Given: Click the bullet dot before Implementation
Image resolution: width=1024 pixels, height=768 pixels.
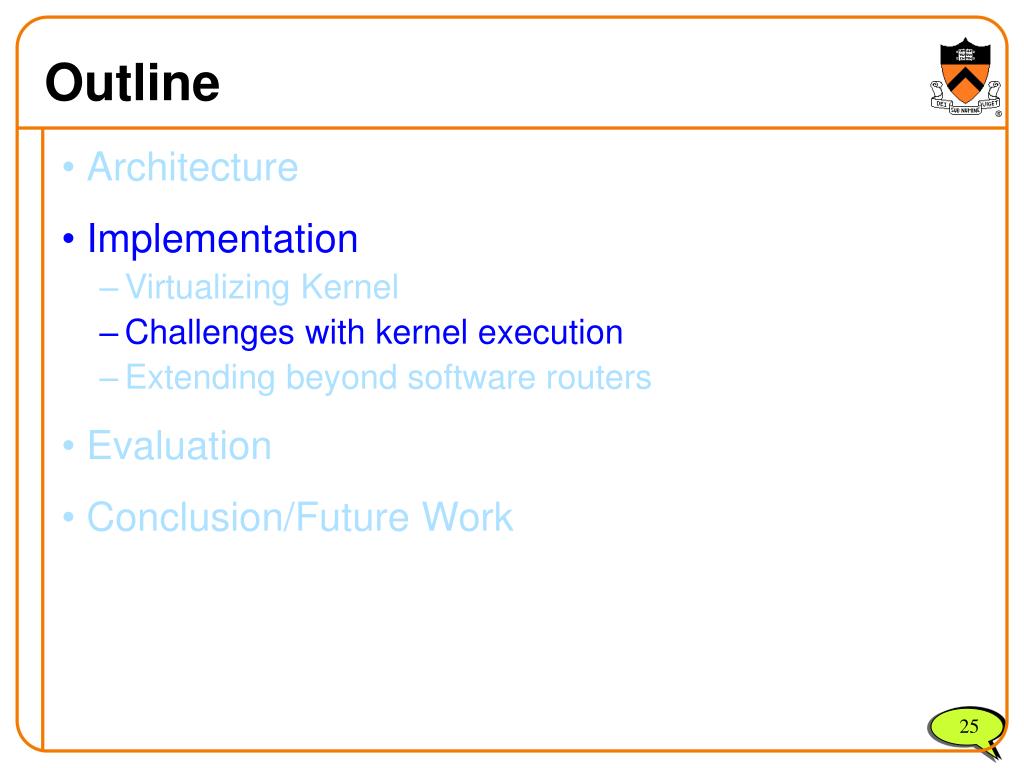Looking at the screenshot, I should pyautogui.click(x=69, y=239).
